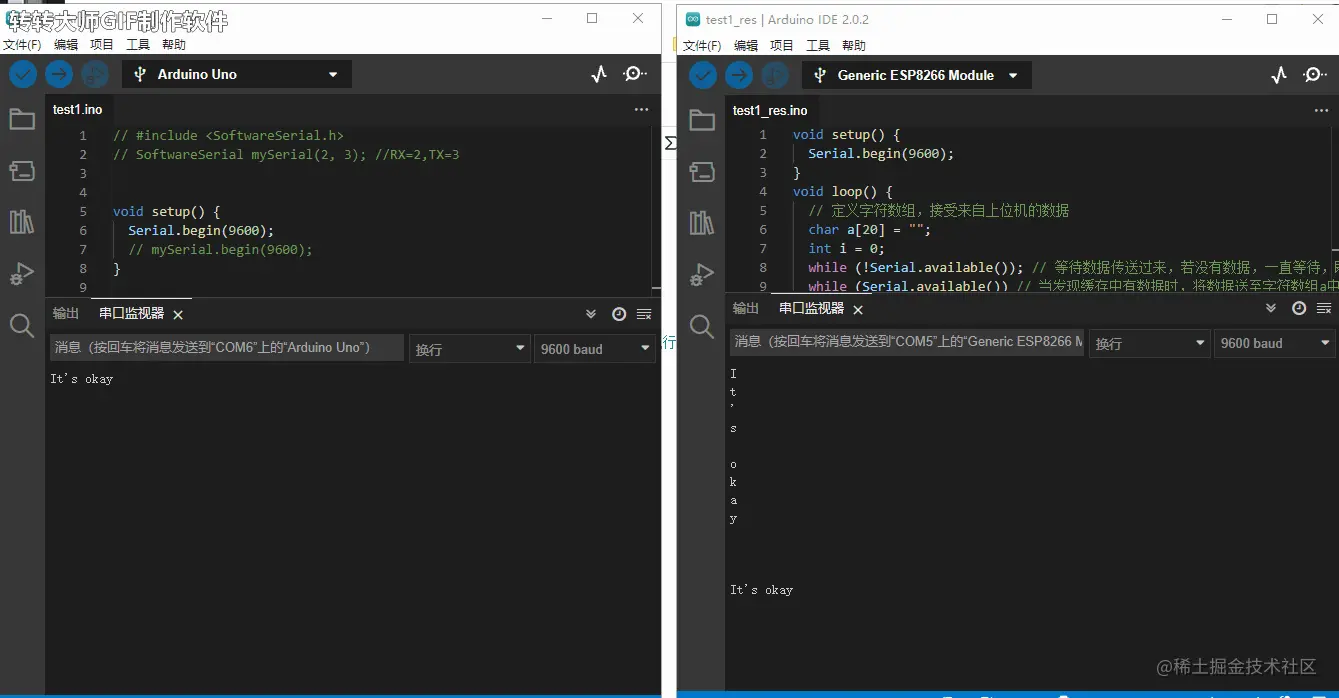Open the 文件(F) menu in the test1_res window
Image resolution: width=1339 pixels, height=698 pixels.
[x=702, y=45]
